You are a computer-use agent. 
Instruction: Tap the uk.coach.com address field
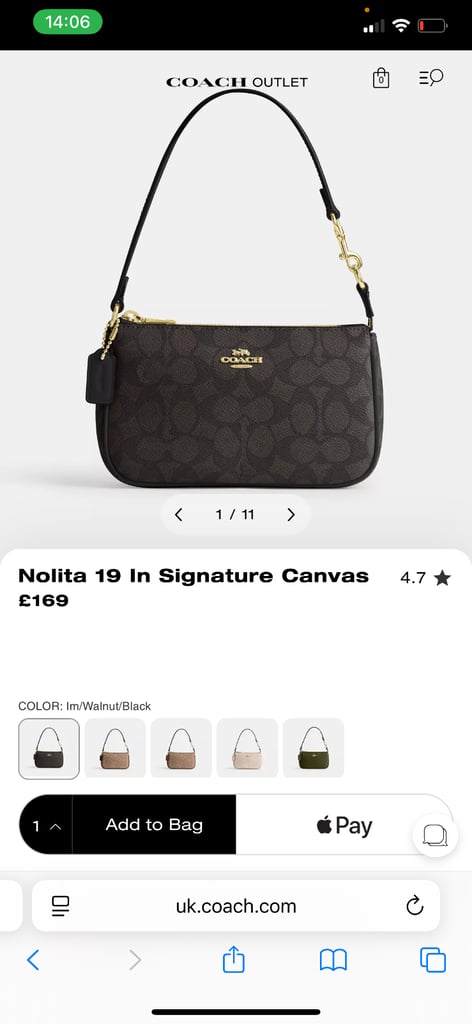[236, 906]
